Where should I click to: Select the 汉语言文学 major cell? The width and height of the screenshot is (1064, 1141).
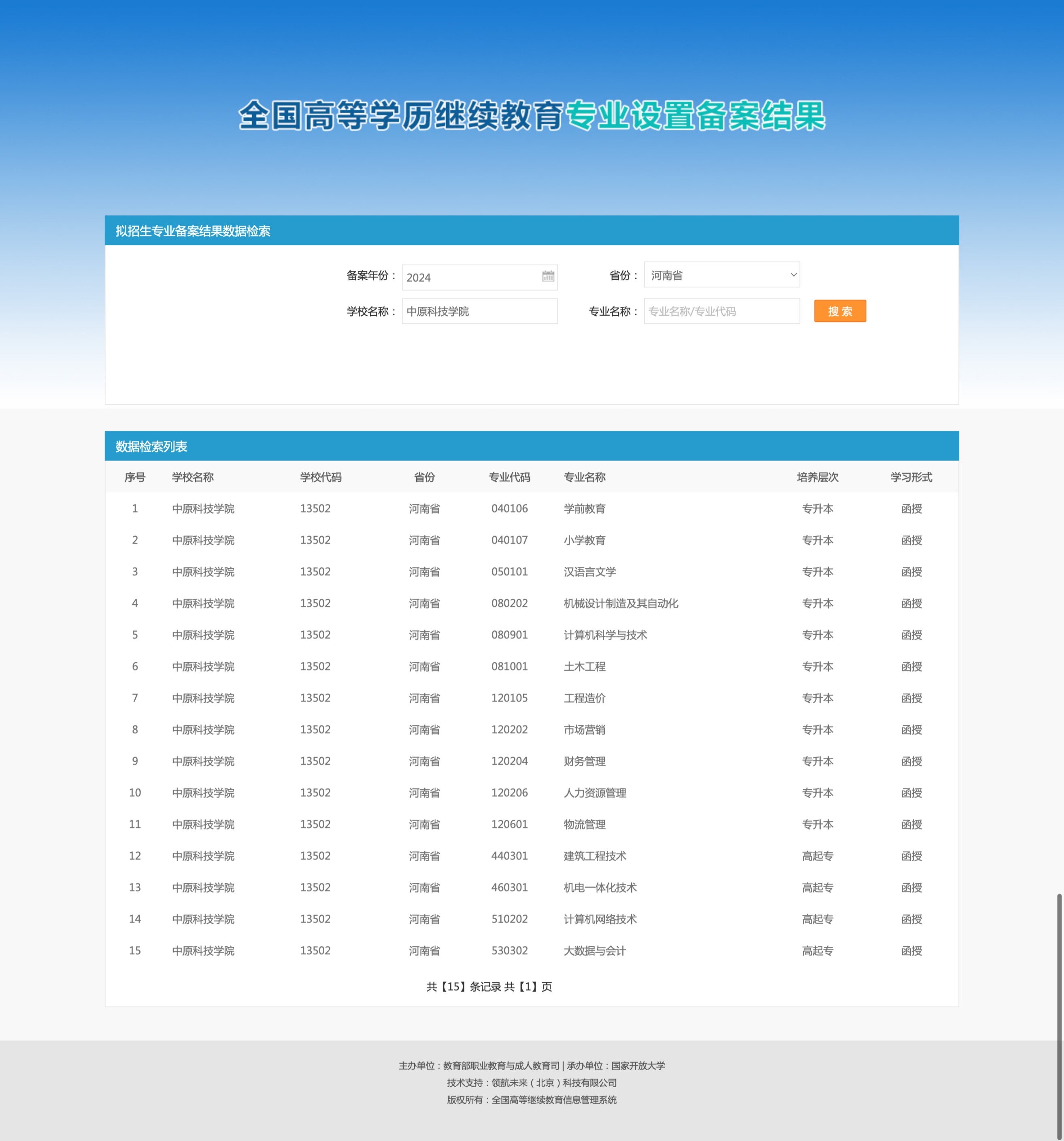pos(590,572)
